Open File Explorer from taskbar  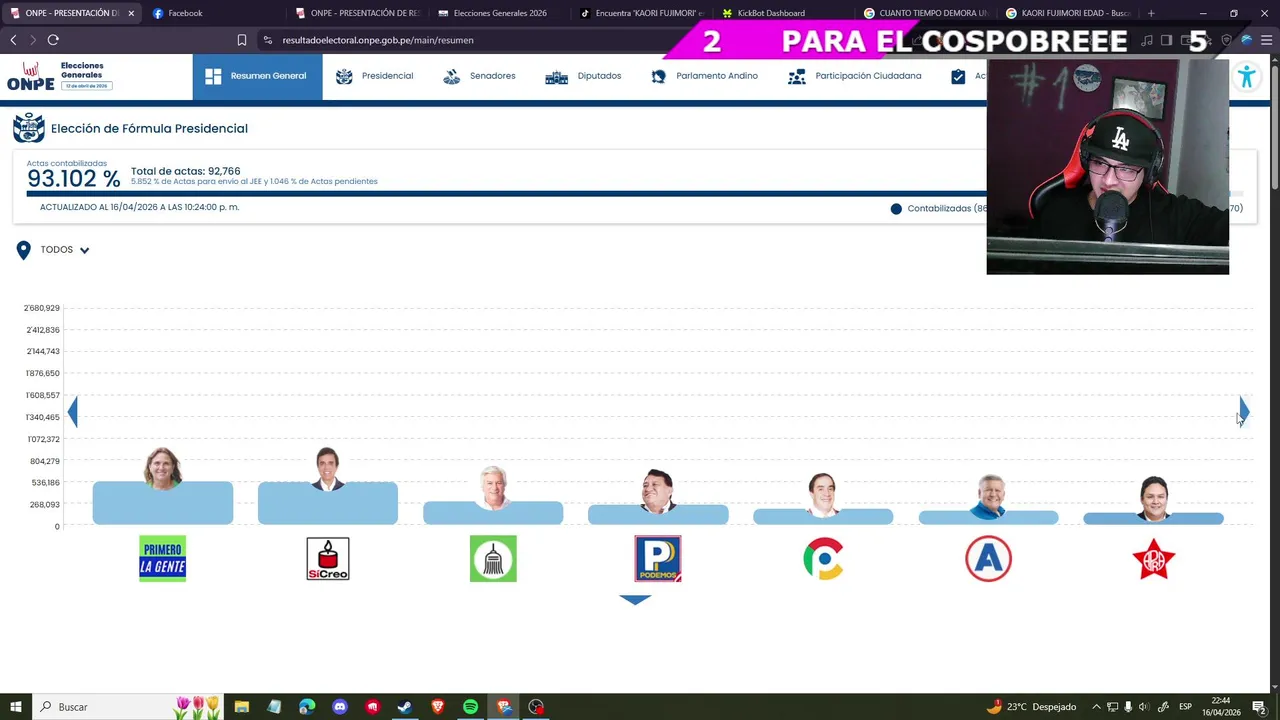(x=241, y=707)
